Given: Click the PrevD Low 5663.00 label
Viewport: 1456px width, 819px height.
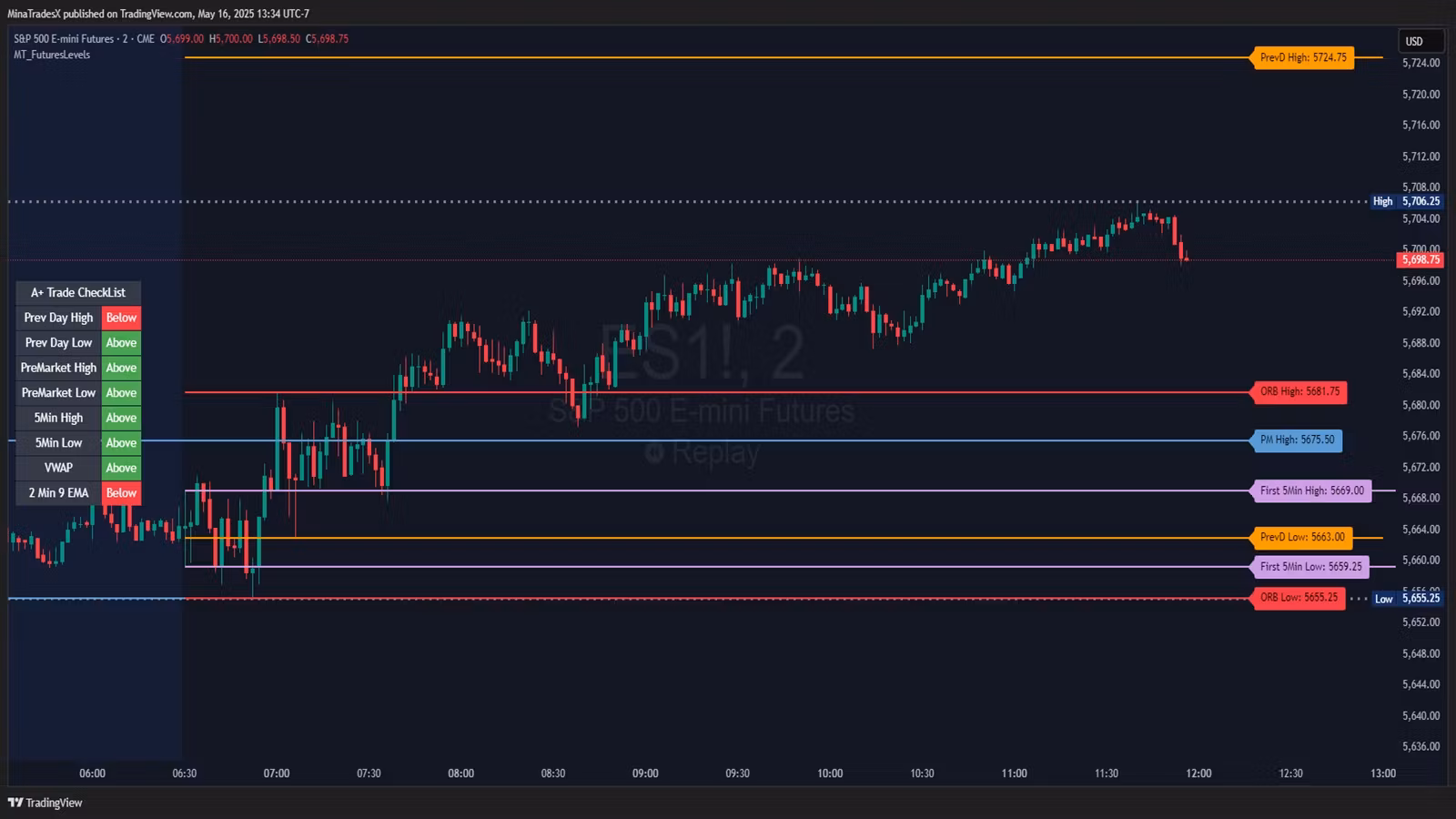Looking at the screenshot, I should click(1302, 537).
